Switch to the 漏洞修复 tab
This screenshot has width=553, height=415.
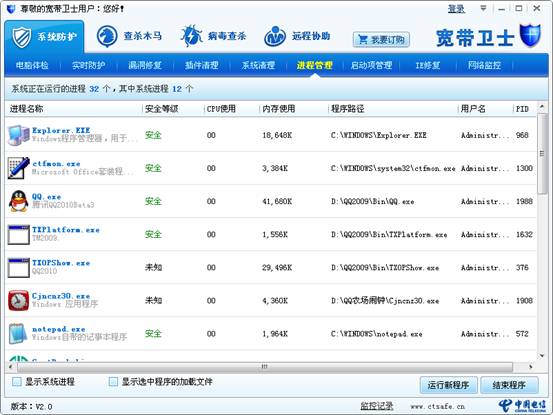click(x=145, y=65)
